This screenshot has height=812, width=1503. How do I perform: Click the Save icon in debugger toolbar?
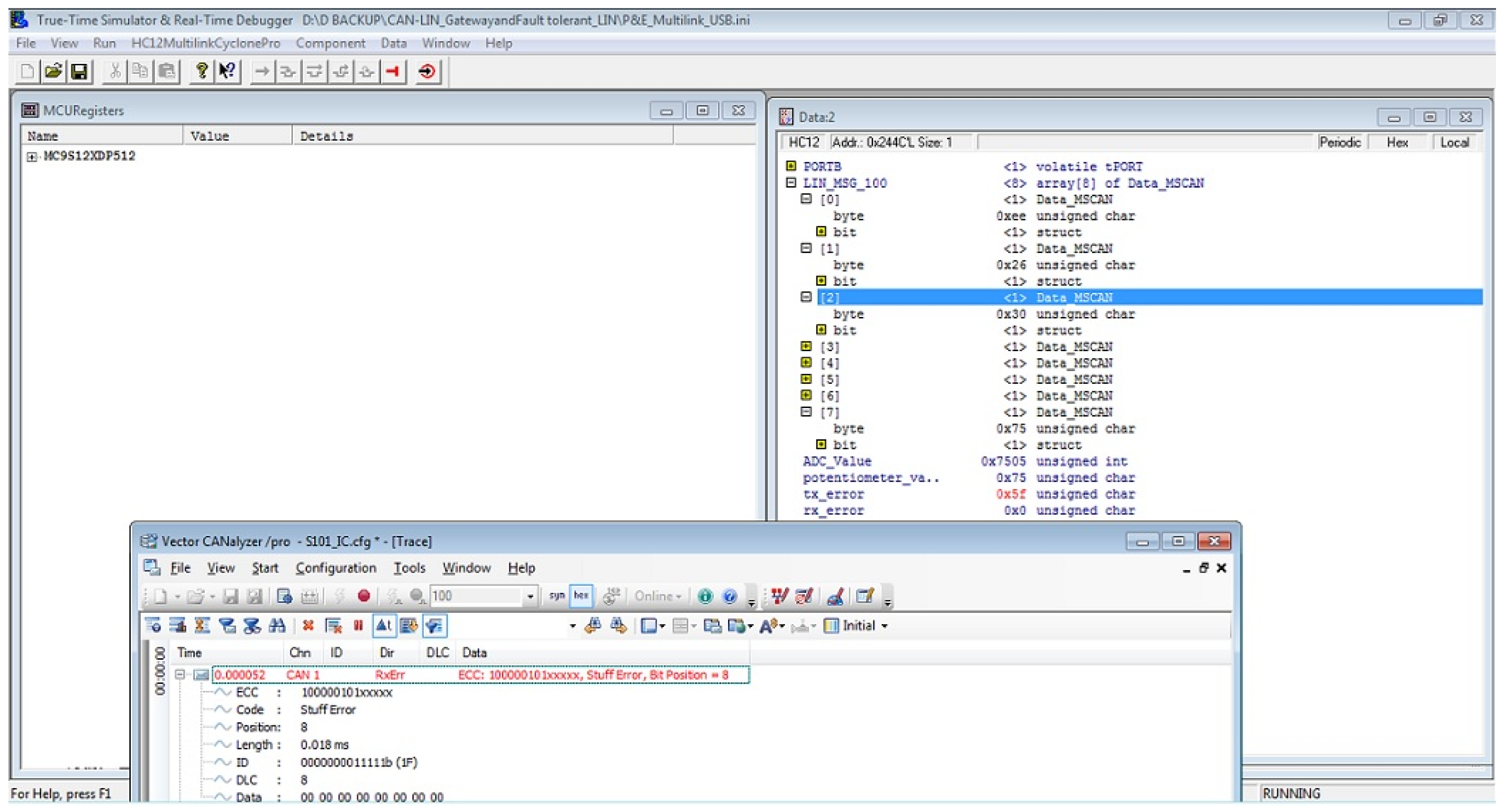[x=79, y=72]
